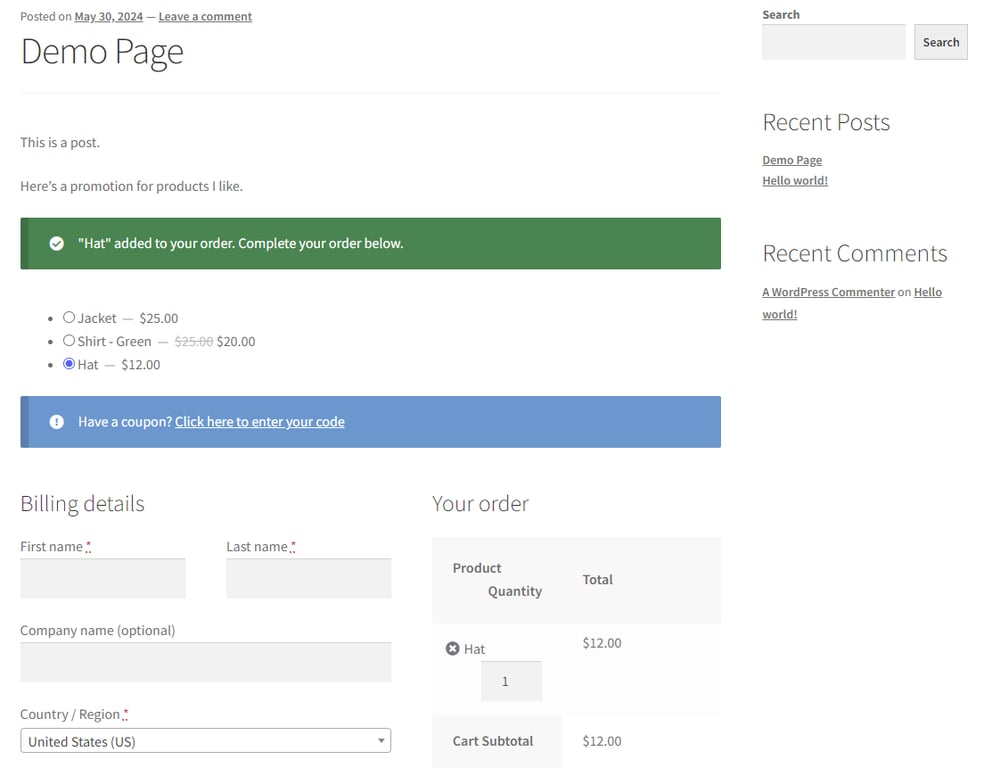This screenshot has width=984, height=768.
Task: Click the May 30, 2024 date link
Action: [108, 16]
